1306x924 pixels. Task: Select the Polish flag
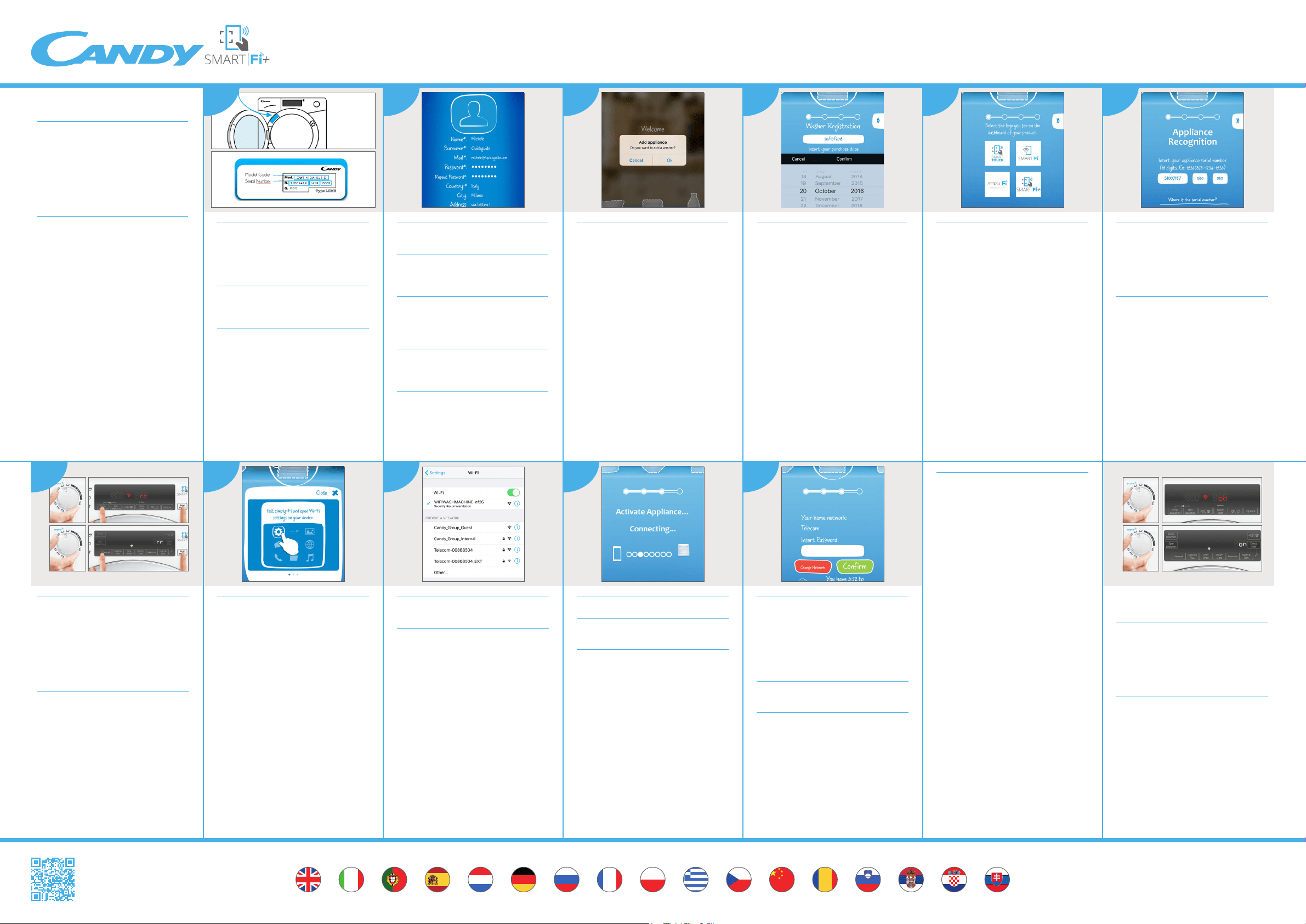(x=652, y=879)
